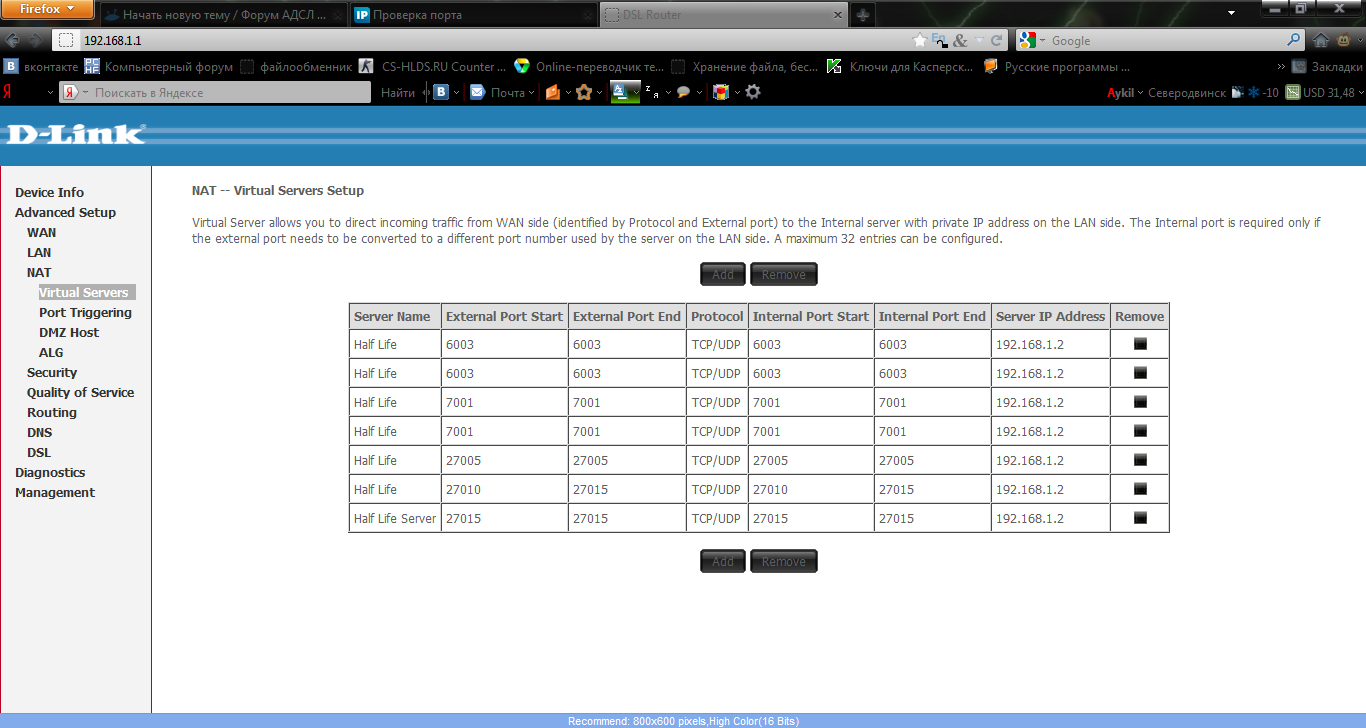
Task: Click the Yandex mail envelope icon
Action: click(478, 92)
